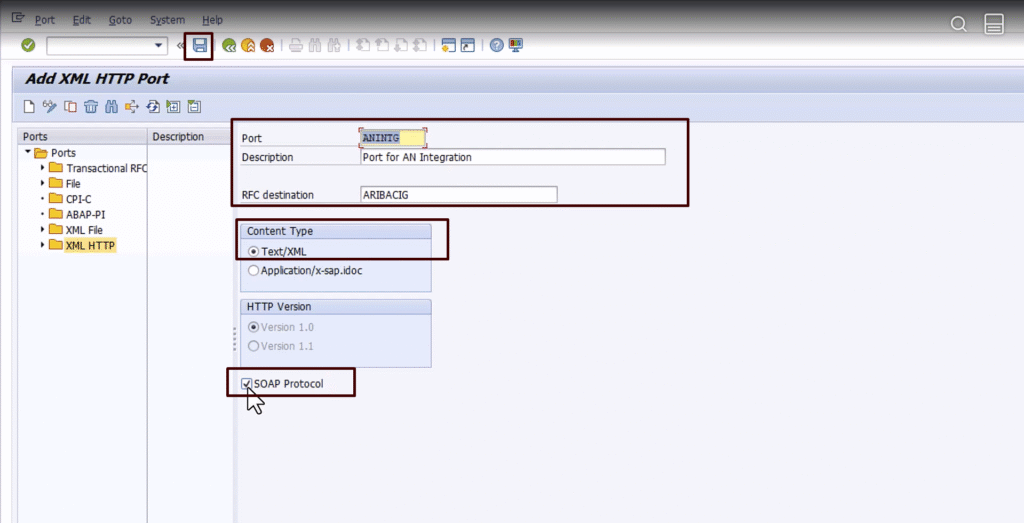Click the search magnifier icon top right

point(958,24)
